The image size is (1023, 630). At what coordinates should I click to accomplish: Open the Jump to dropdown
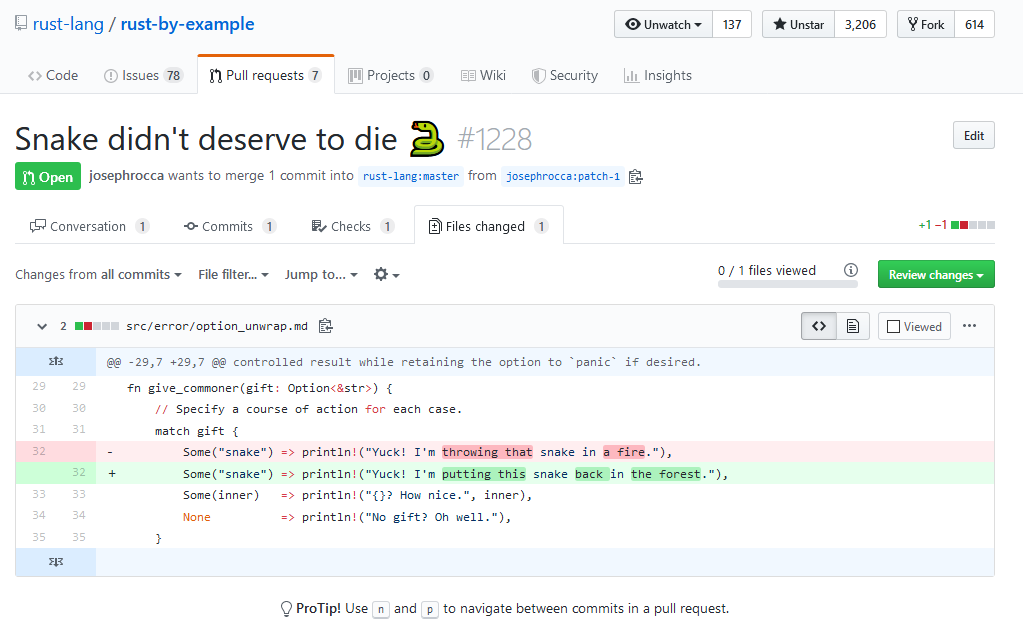click(x=321, y=275)
